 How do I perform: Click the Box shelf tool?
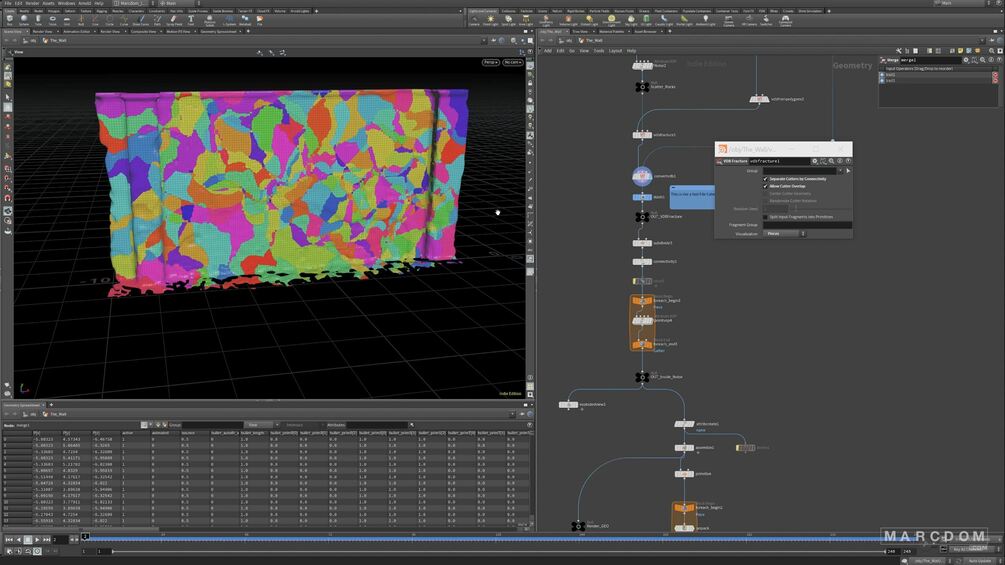coord(10,19)
